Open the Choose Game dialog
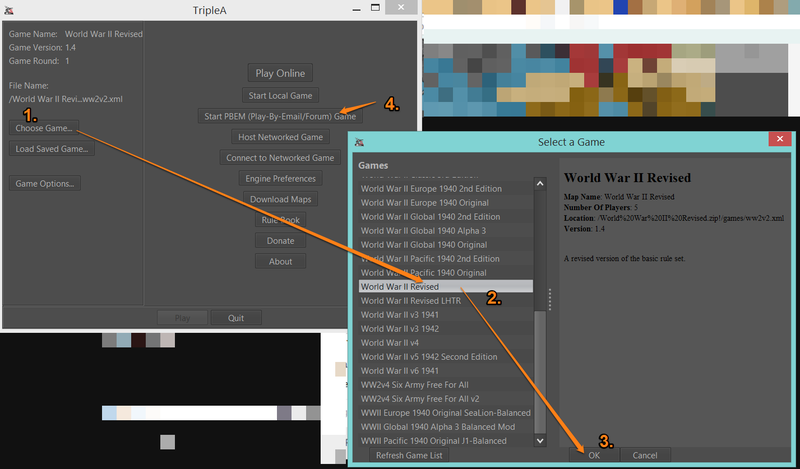The width and height of the screenshot is (800, 469). point(44,128)
